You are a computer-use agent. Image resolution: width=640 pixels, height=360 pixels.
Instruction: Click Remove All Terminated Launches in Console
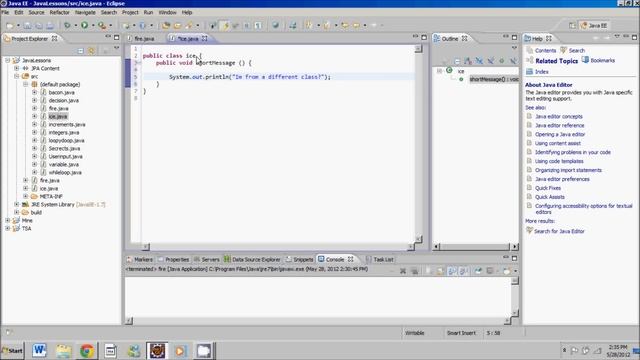point(415,271)
